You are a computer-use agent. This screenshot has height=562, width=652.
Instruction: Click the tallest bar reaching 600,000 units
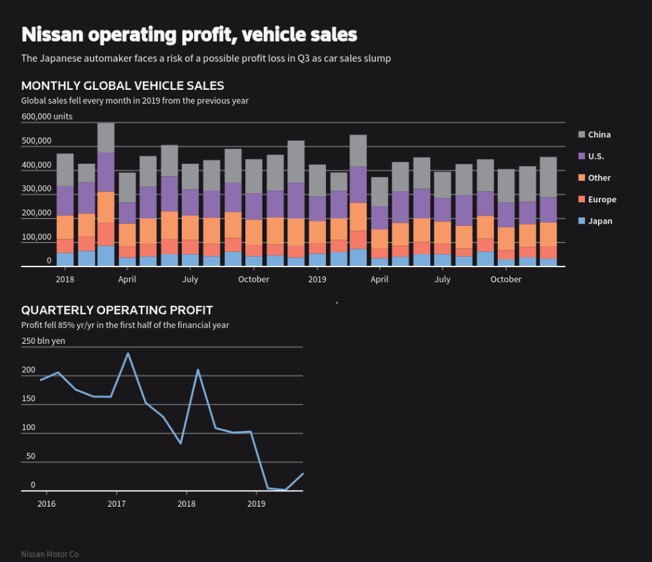pyautogui.click(x=106, y=195)
